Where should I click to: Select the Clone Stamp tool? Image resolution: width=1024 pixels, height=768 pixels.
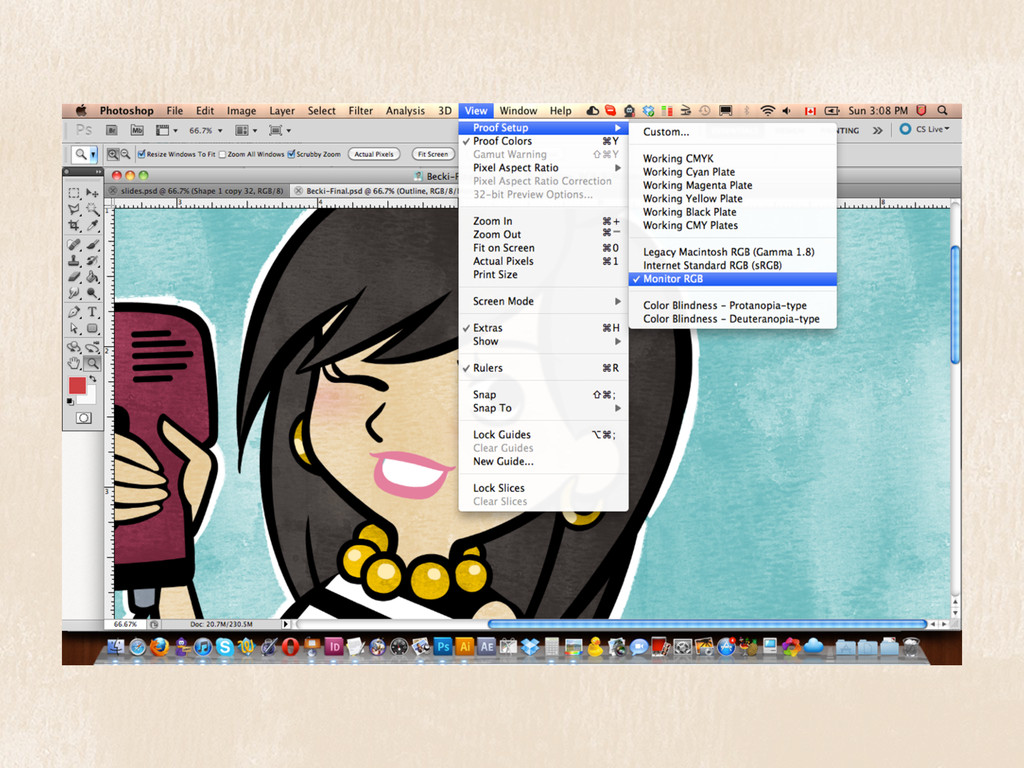pos(74,261)
